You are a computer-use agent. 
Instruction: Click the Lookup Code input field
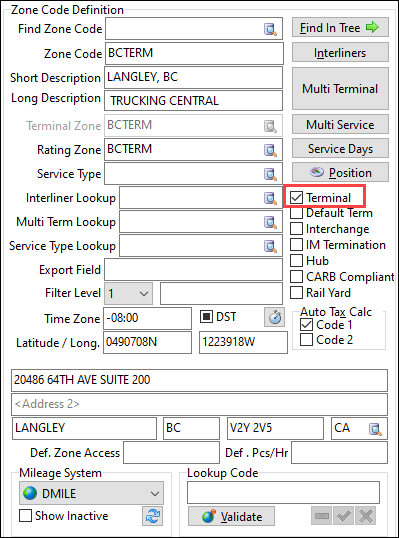tap(283, 492)
